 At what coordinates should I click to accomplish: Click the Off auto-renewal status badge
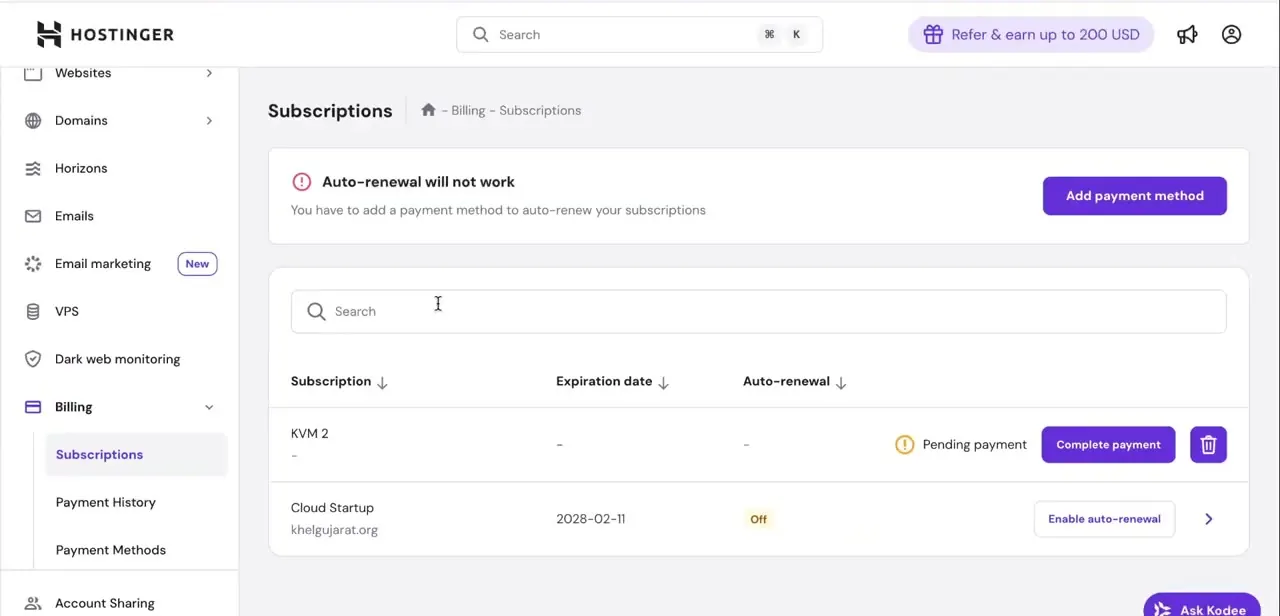[759, 519]
